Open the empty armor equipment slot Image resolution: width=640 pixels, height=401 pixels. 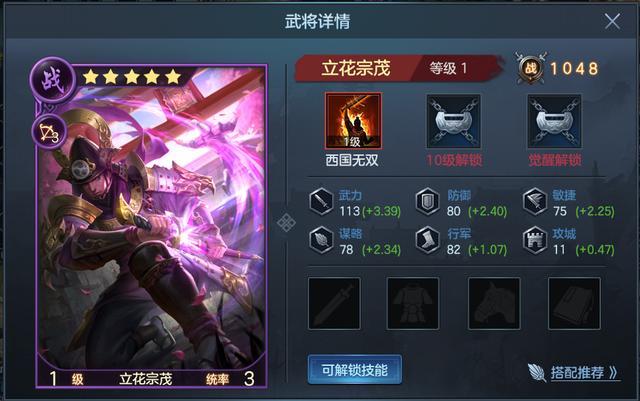tap(413, 303)
